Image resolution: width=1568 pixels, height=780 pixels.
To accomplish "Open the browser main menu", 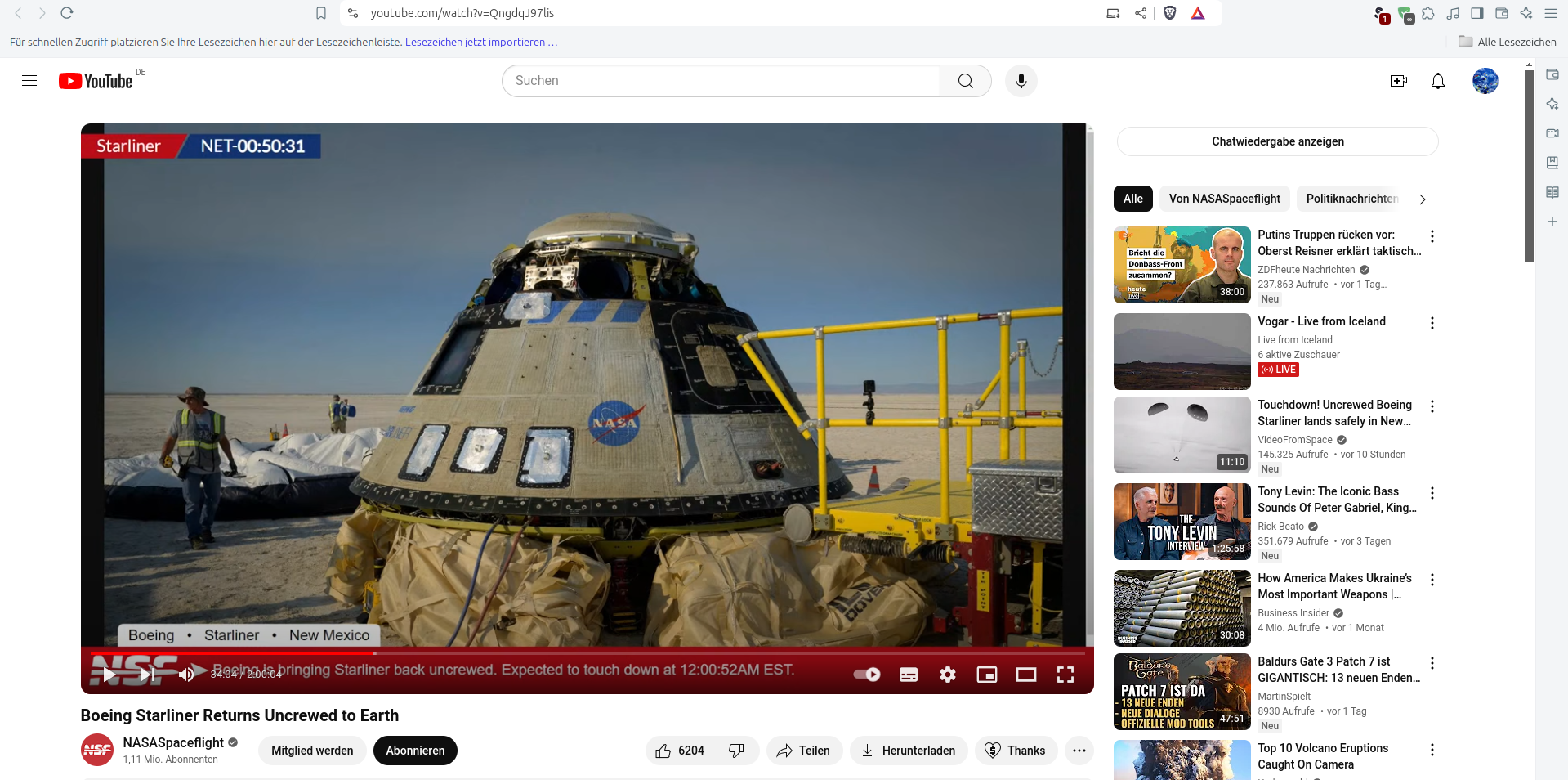I will (1551, 13).
